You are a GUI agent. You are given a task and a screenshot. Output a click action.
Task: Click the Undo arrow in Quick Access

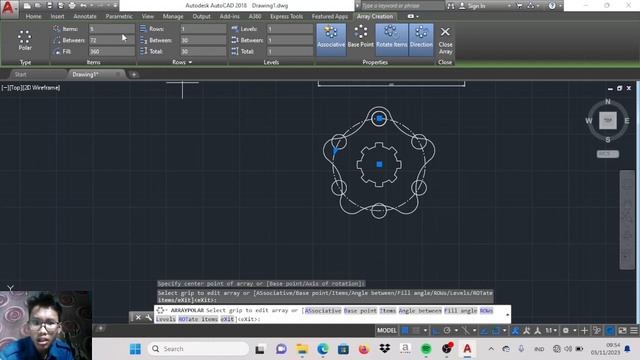click(x=83, y=6)
